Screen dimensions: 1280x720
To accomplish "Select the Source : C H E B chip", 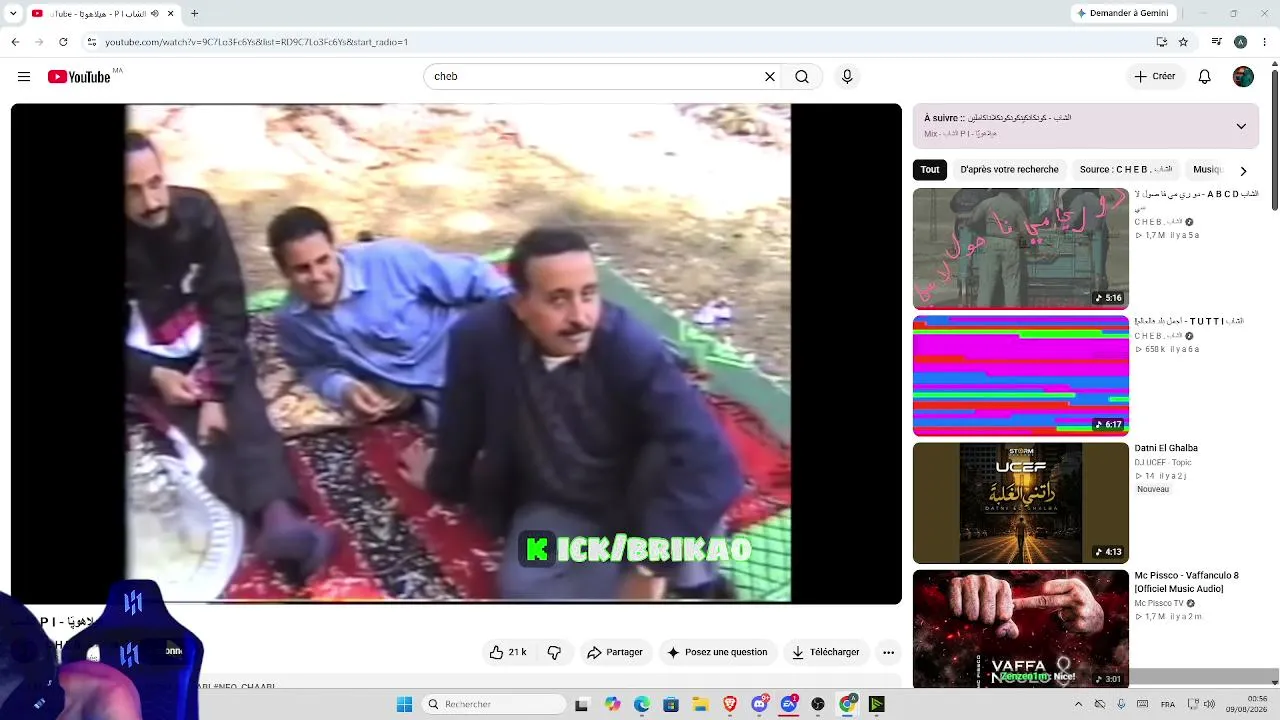I will point(1126,170).
